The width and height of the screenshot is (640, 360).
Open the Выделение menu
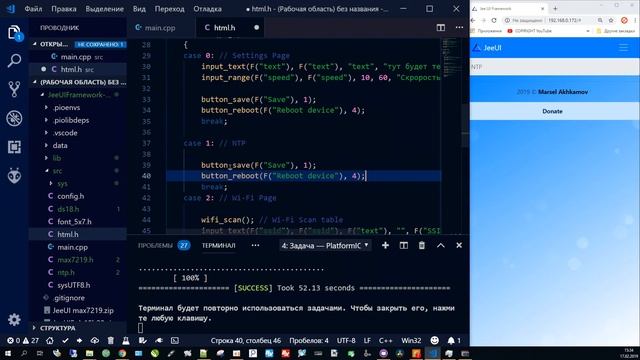tap(104, 9)
